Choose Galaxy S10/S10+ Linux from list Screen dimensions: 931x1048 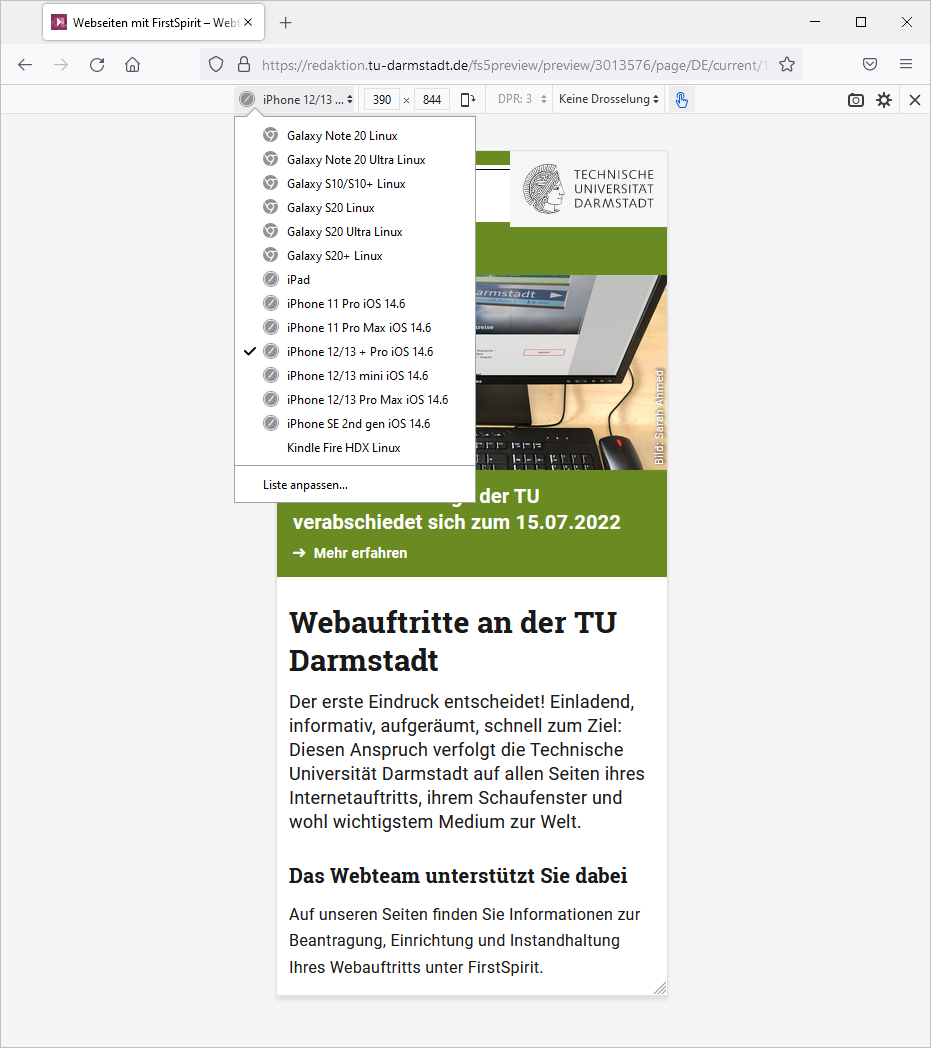(355, 184)
